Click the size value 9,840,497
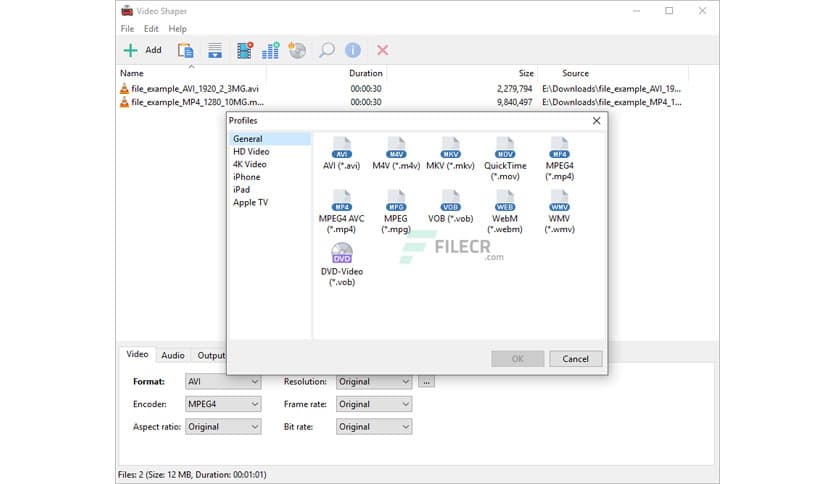The image size is (836, 484). tap(515, 102)
